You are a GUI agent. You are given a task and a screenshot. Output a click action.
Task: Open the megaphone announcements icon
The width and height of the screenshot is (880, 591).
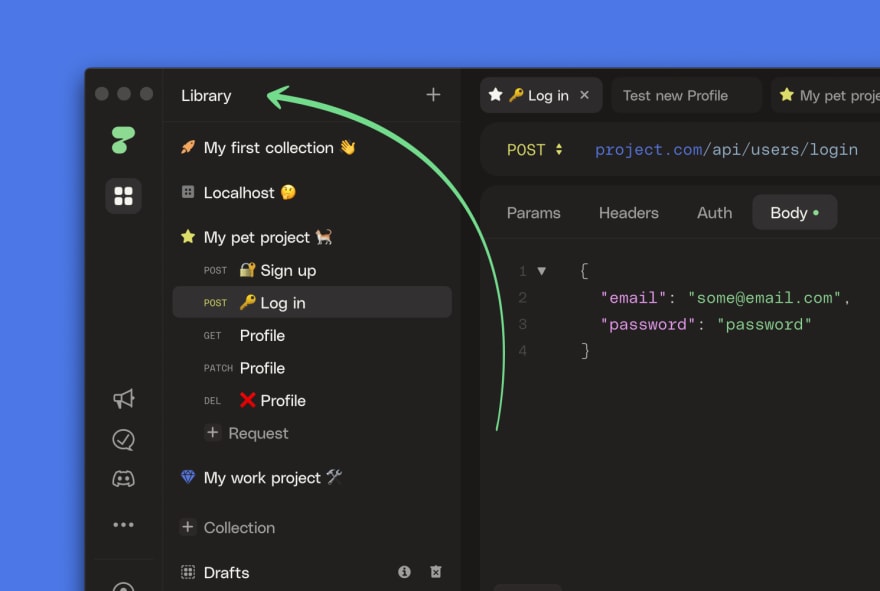click(x=123, y=399)
